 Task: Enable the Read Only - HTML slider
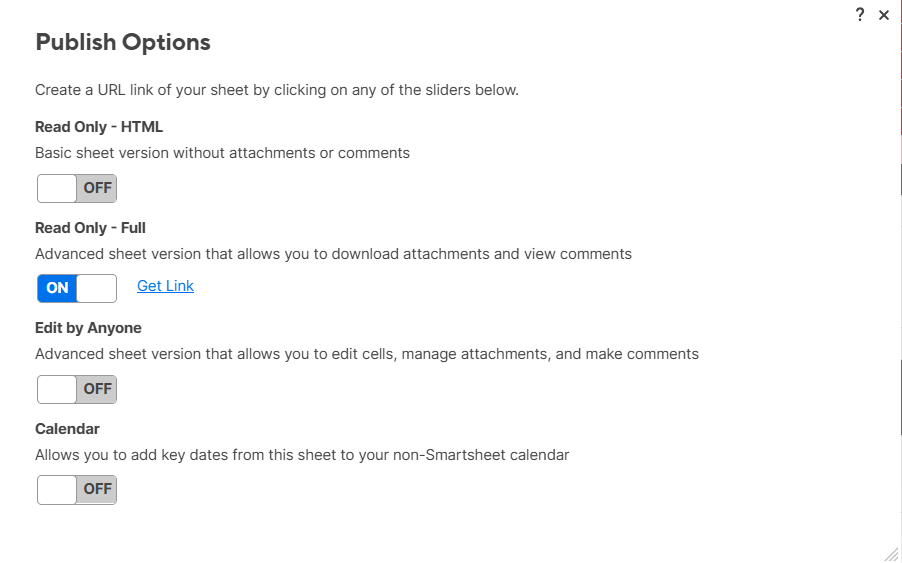77,188
